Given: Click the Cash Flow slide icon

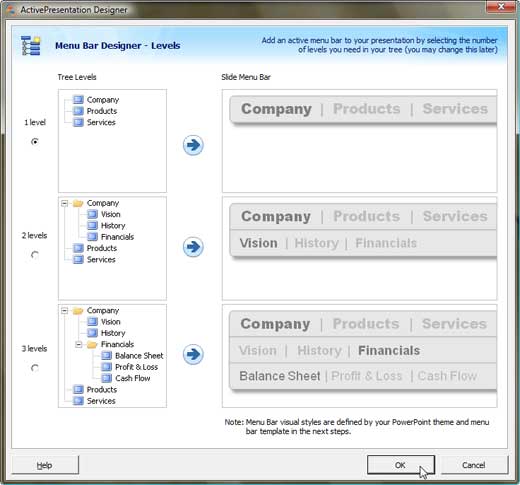Looking at the screenshot, I should click(107, 378).
